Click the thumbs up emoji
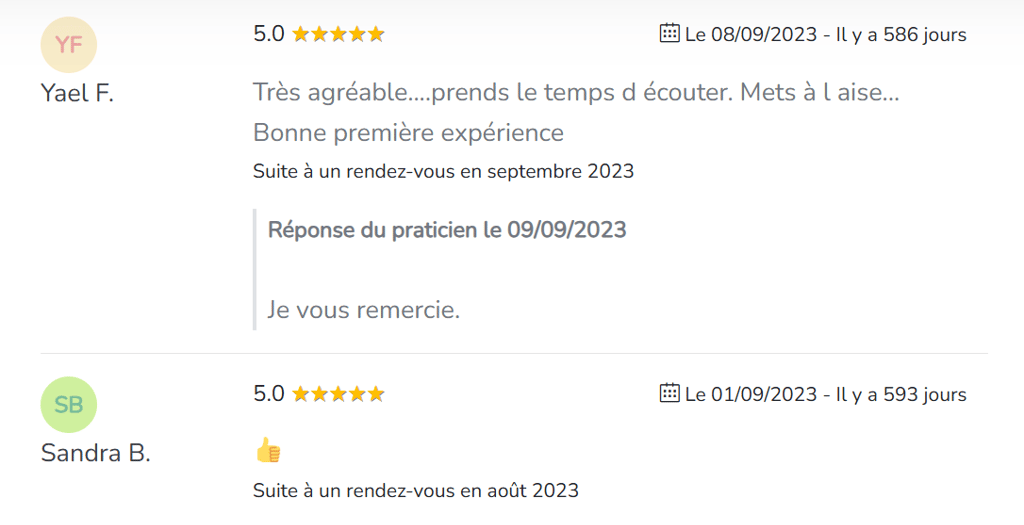The width and height of the screenshot is (1024, 525). point(267,450)
